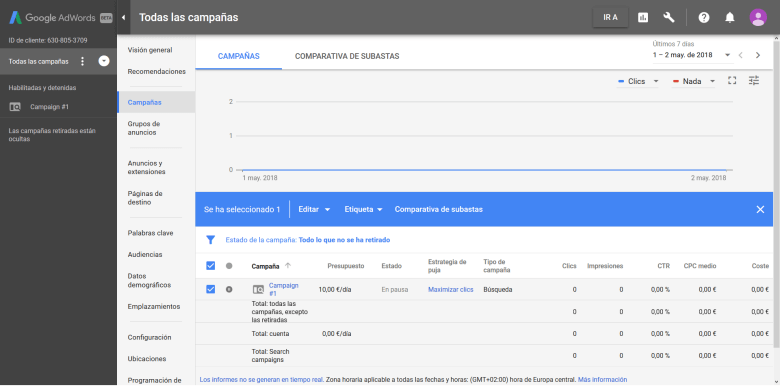Viewport: 780px width, 392px height.
Task: Click the En pausa status cell
Action: 394,290
